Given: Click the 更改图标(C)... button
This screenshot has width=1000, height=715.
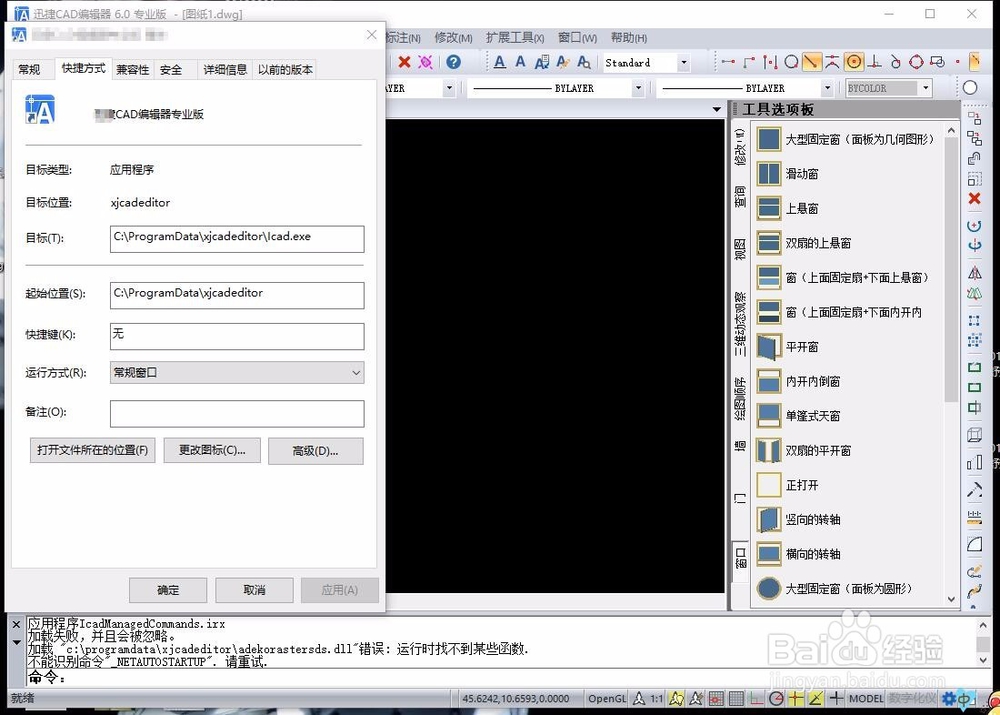Looking at the screenshot, I should click(x=212, y=450).
